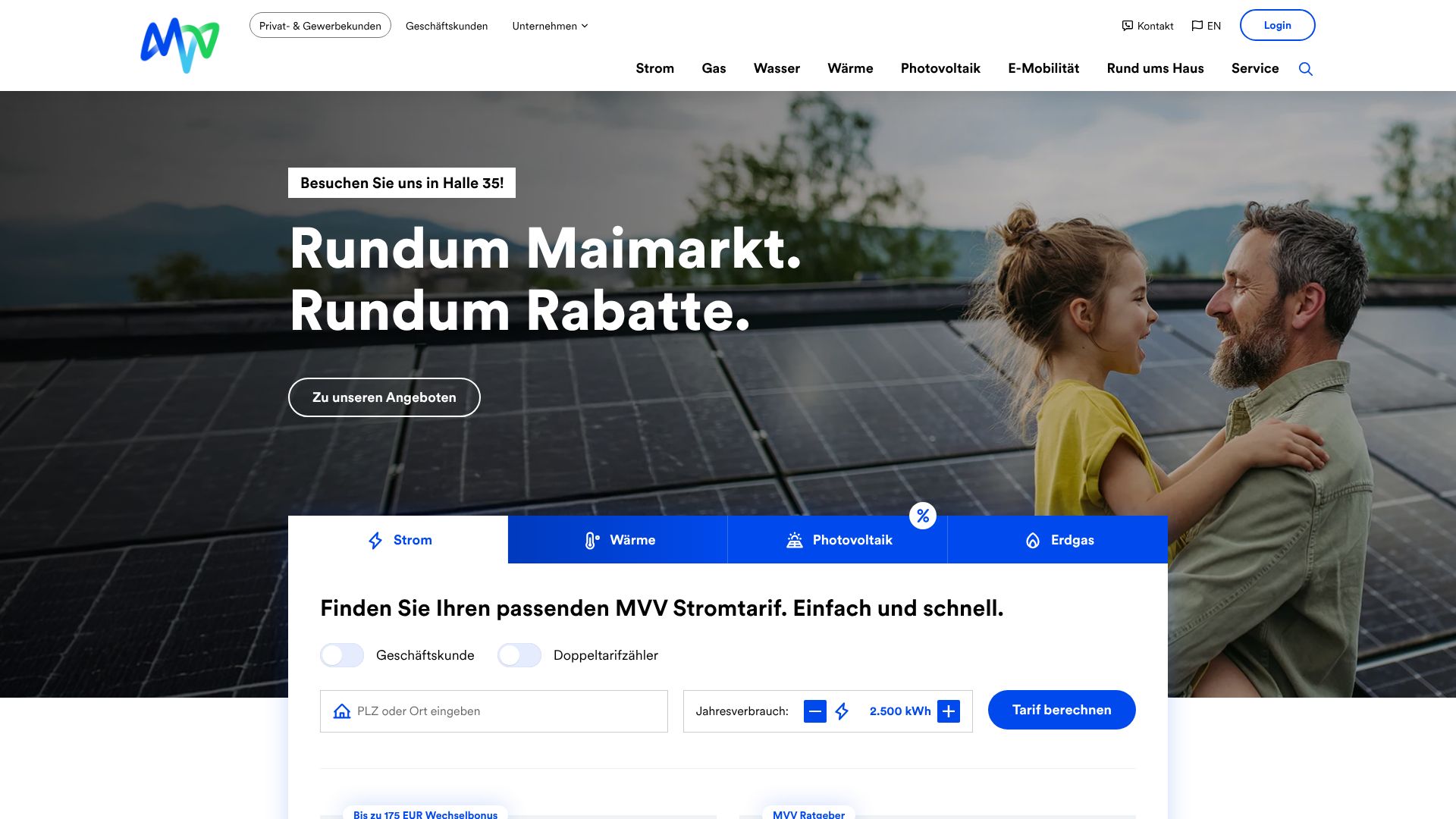Open the Rund ums Haus menu
Screen dimensions: 1456x819
coord(1155,68)
